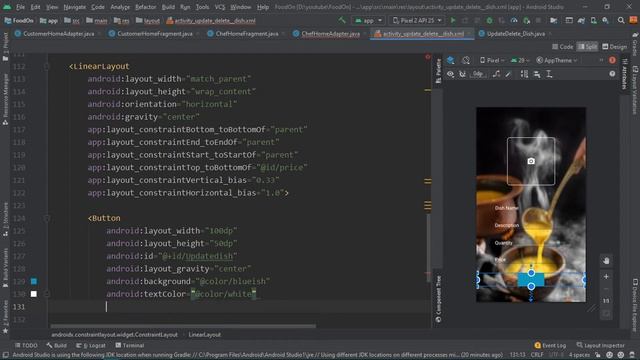Switch editor to Code view
Viewport: 640px width, 360px height.
point(562,47)
